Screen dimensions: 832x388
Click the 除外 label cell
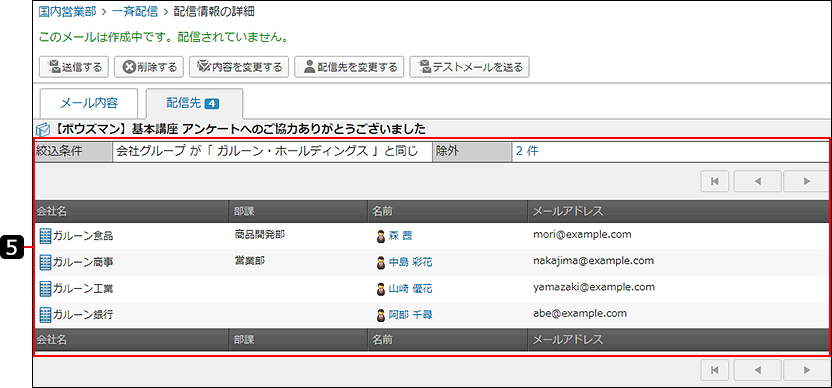pyautogui.click(x=472, y=151)
